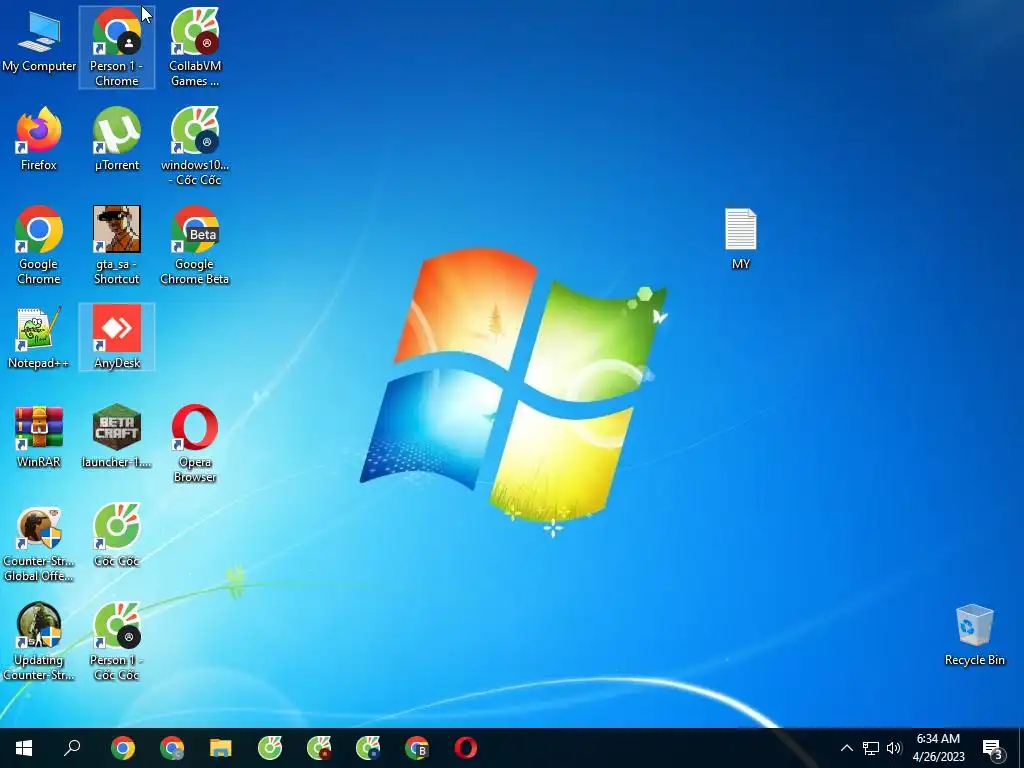Click the Firefox desktop icon
Image resolution: width=1024 pixels, height=768 pixels.
(39, 140)
